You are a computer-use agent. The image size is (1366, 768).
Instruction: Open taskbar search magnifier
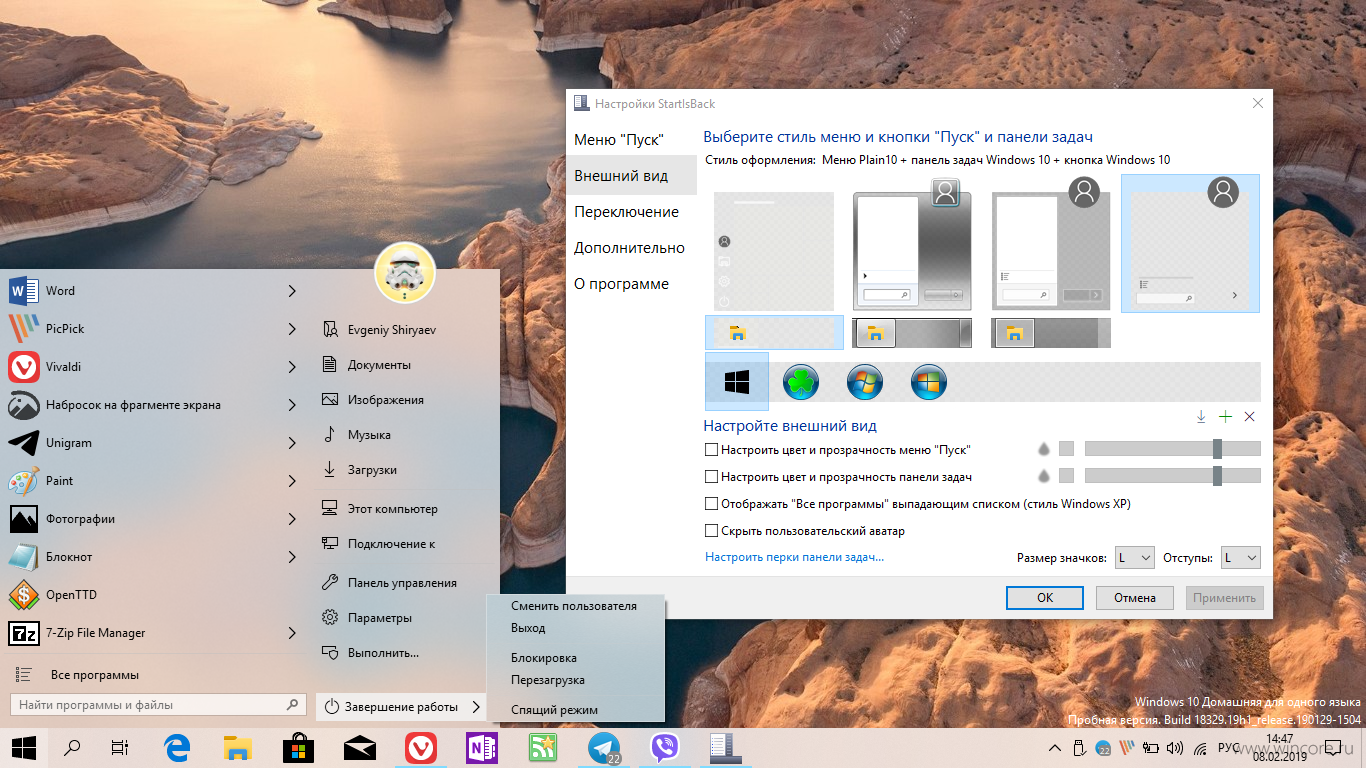coord(72,747)
